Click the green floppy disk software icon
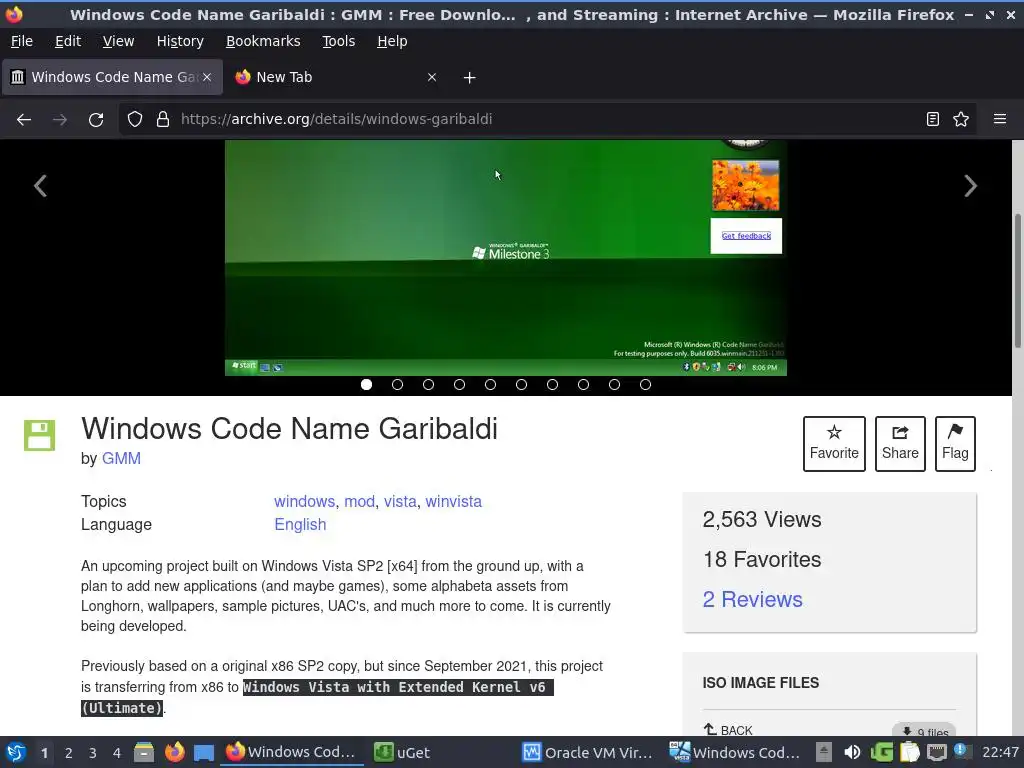Image resolution: width=1024 pixels, height=768 pixels. point(39,435)
